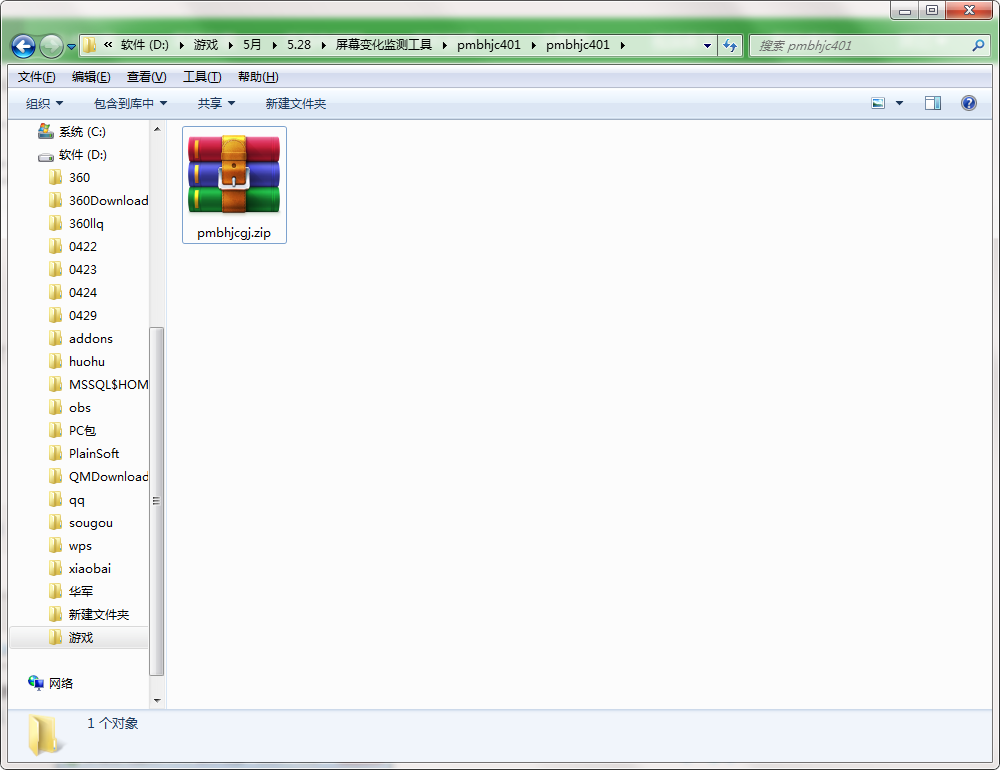
Task: Click the pmbhjcgj.zip file name label
Action: 234,233
